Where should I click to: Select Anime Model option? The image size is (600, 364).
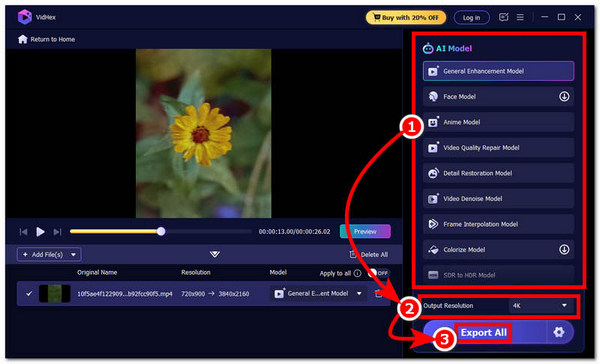498,122
